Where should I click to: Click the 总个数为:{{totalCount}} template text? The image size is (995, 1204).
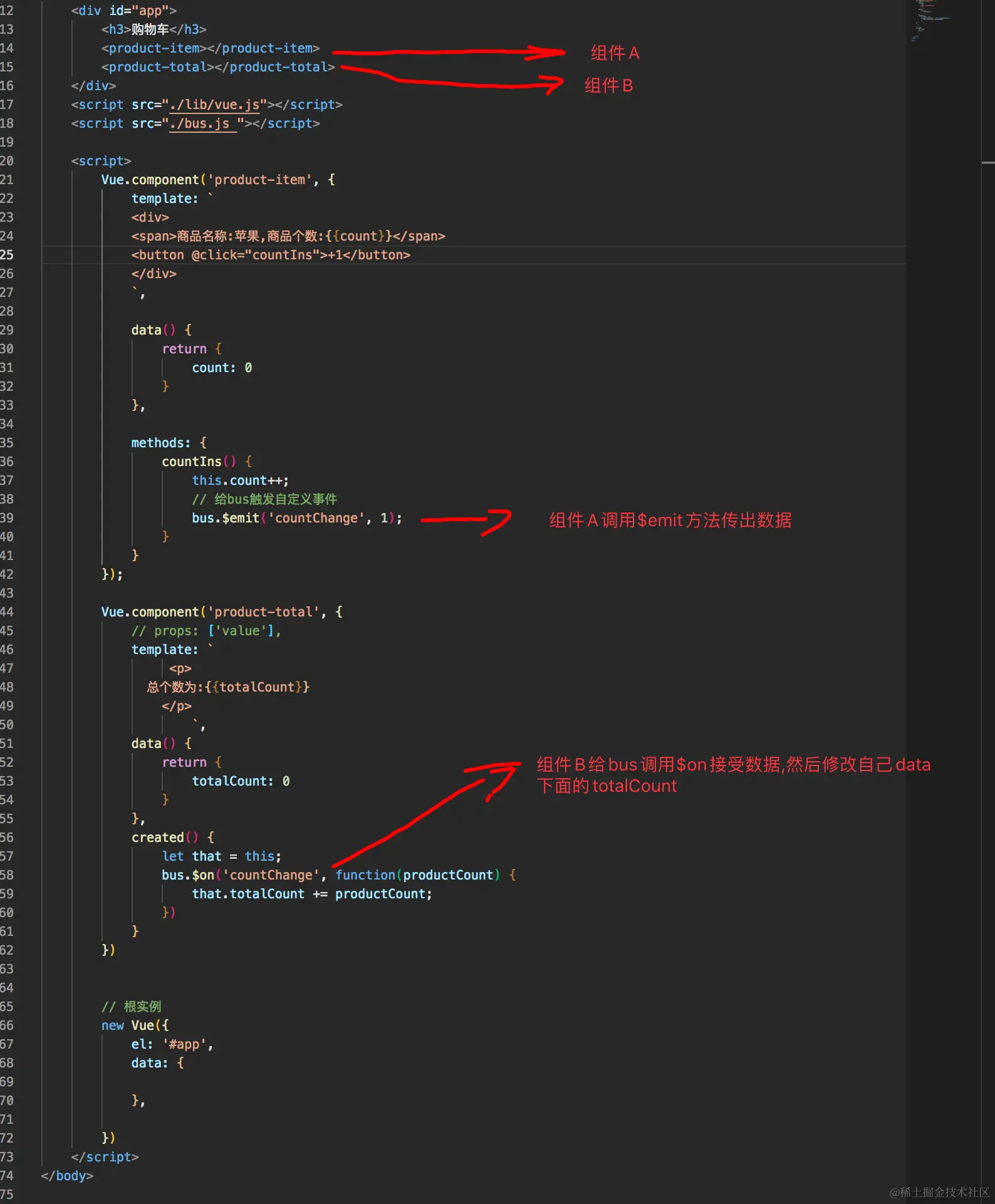228,687
